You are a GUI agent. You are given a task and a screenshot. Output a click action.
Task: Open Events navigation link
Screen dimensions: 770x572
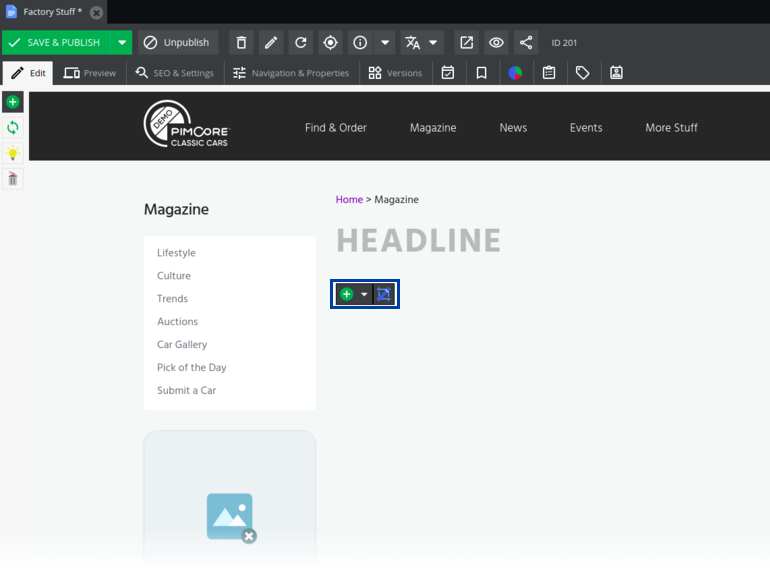(x=586, y=128)
